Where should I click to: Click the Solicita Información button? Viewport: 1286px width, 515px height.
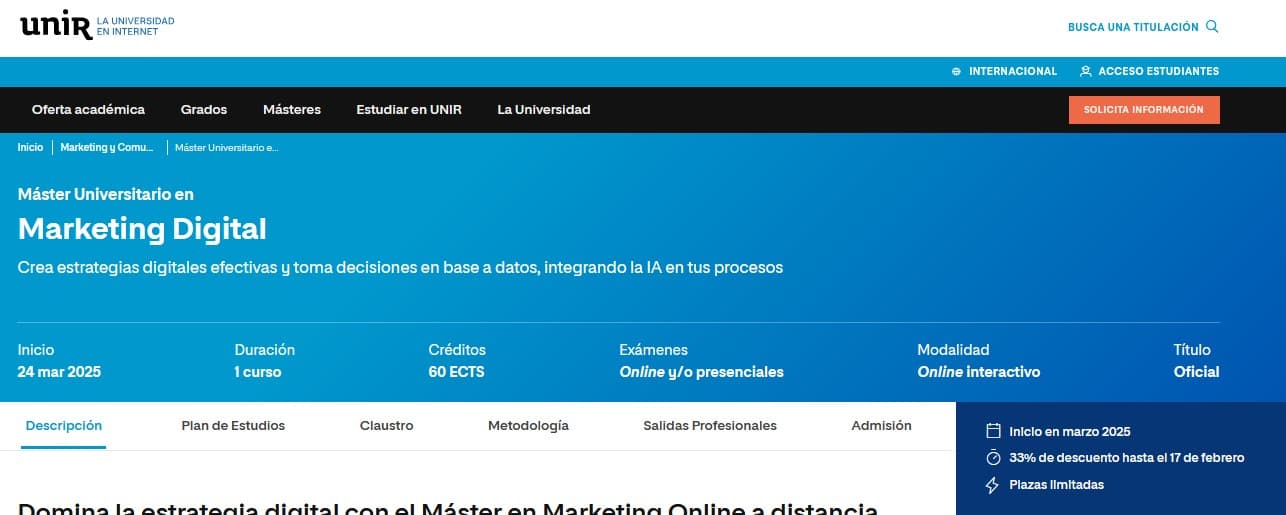point(1144,110)
